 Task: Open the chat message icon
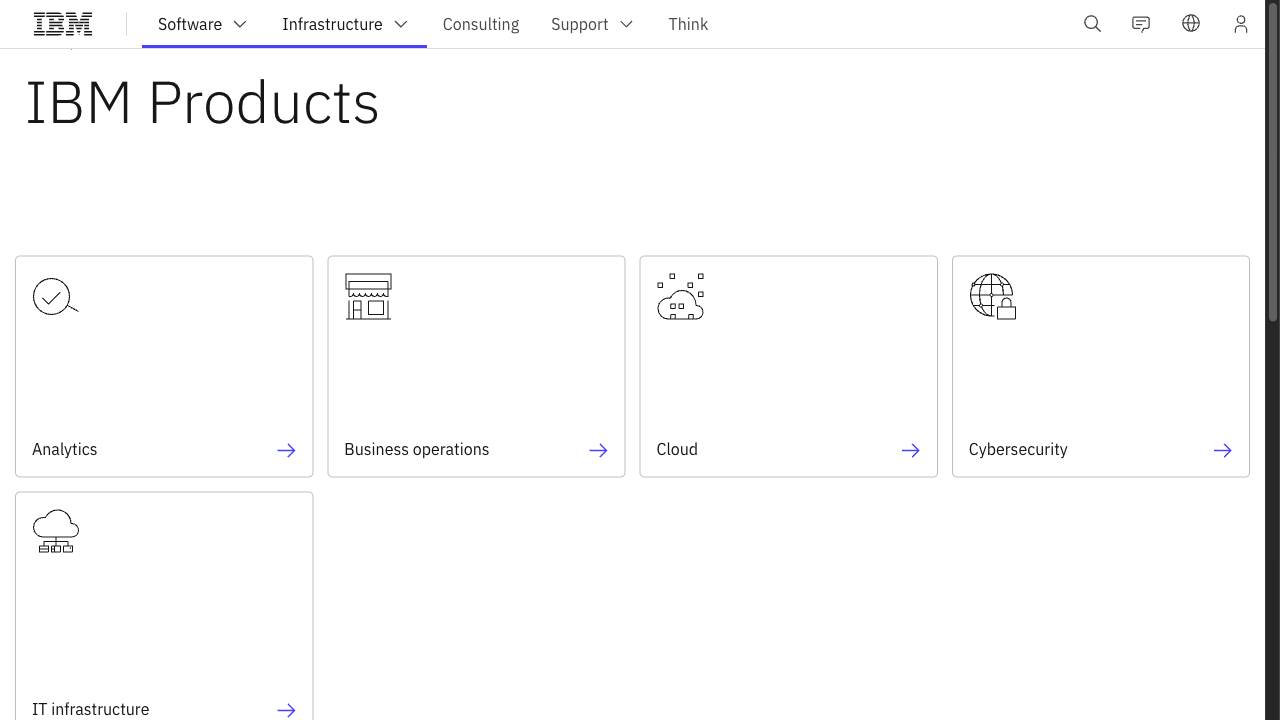[x=1141, y=24]
